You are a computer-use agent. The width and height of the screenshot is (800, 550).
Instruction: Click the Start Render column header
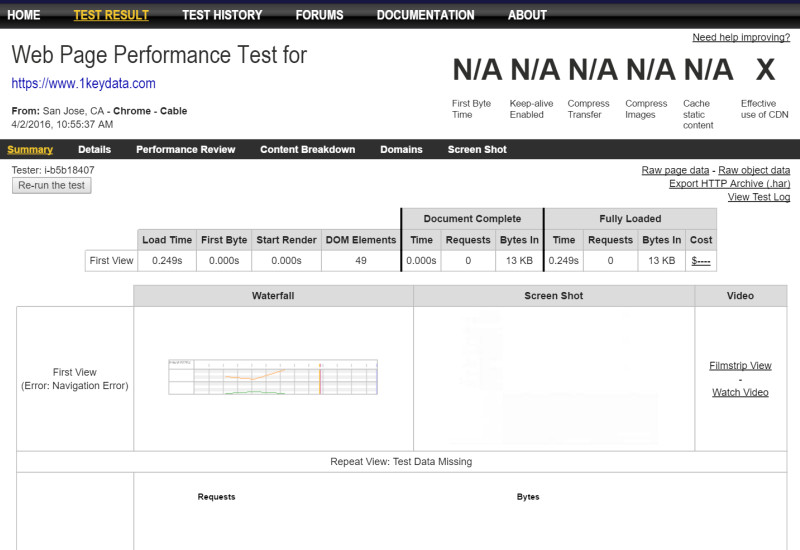[x=286, y=240]
